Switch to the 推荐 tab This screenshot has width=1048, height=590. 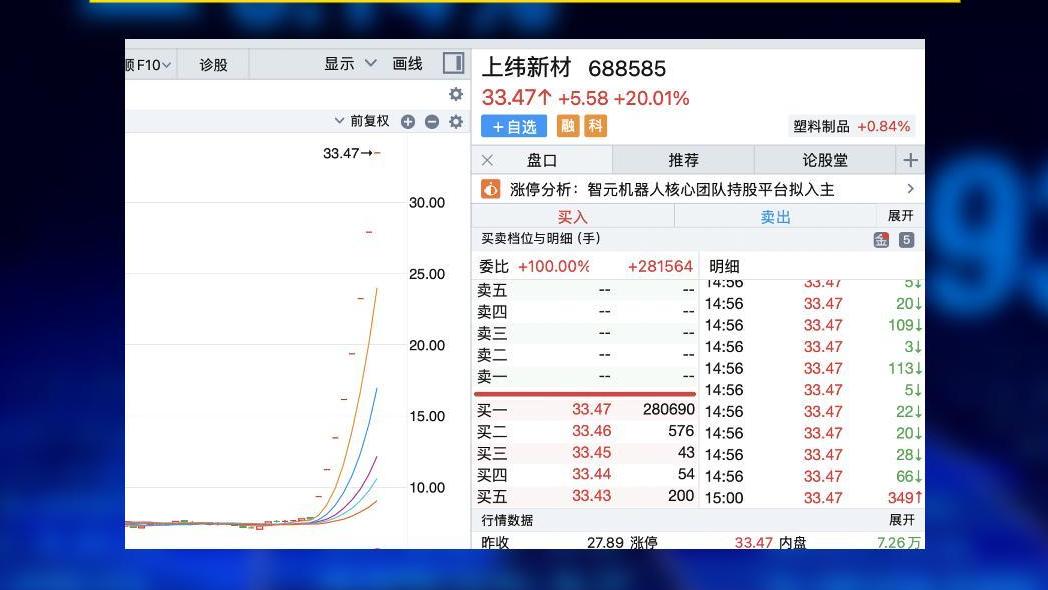point(683,160)
